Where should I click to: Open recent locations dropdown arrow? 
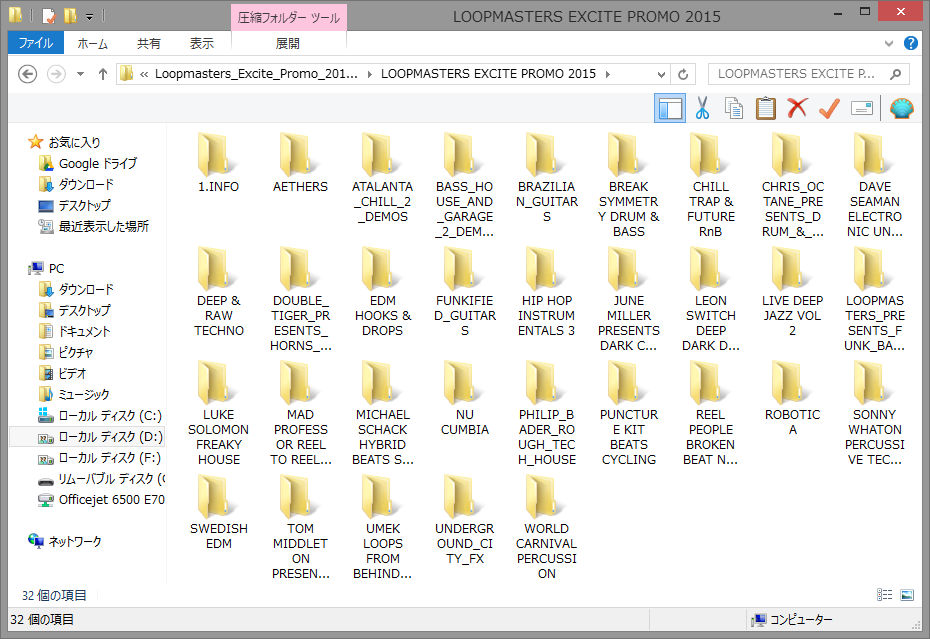(80, 74)
